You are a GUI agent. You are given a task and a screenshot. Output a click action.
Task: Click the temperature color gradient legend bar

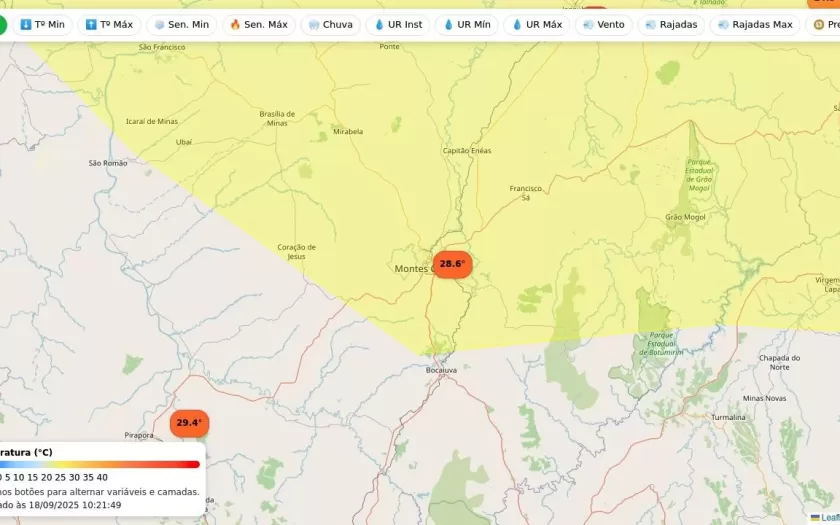[100, 464]
